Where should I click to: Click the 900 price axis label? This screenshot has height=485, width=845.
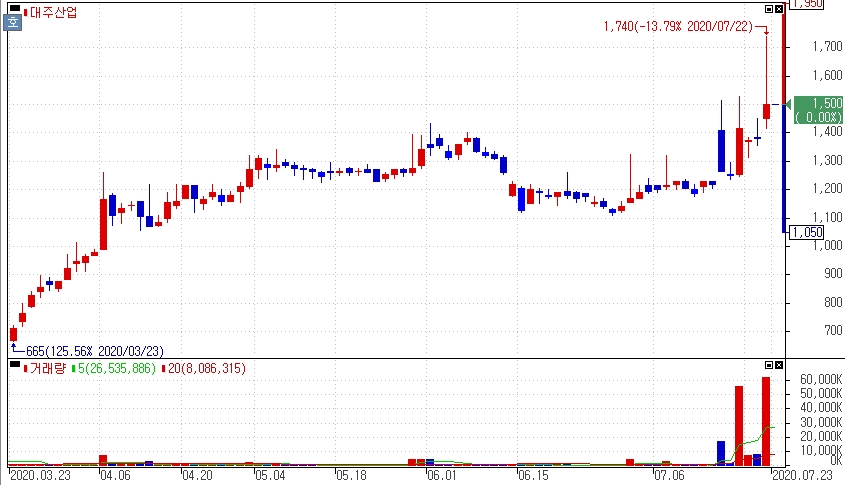(x=833, y=274)
